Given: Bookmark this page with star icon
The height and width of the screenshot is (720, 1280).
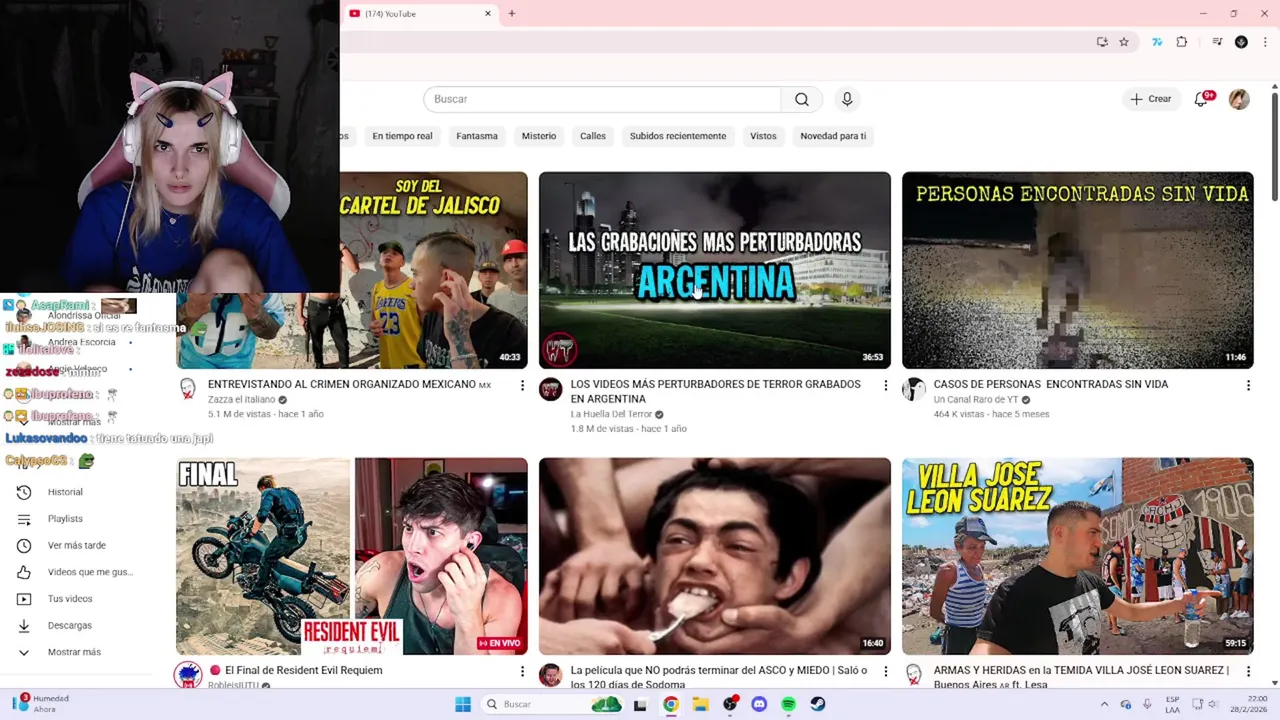Looking at the screenshot, I should pos(1124,42).
